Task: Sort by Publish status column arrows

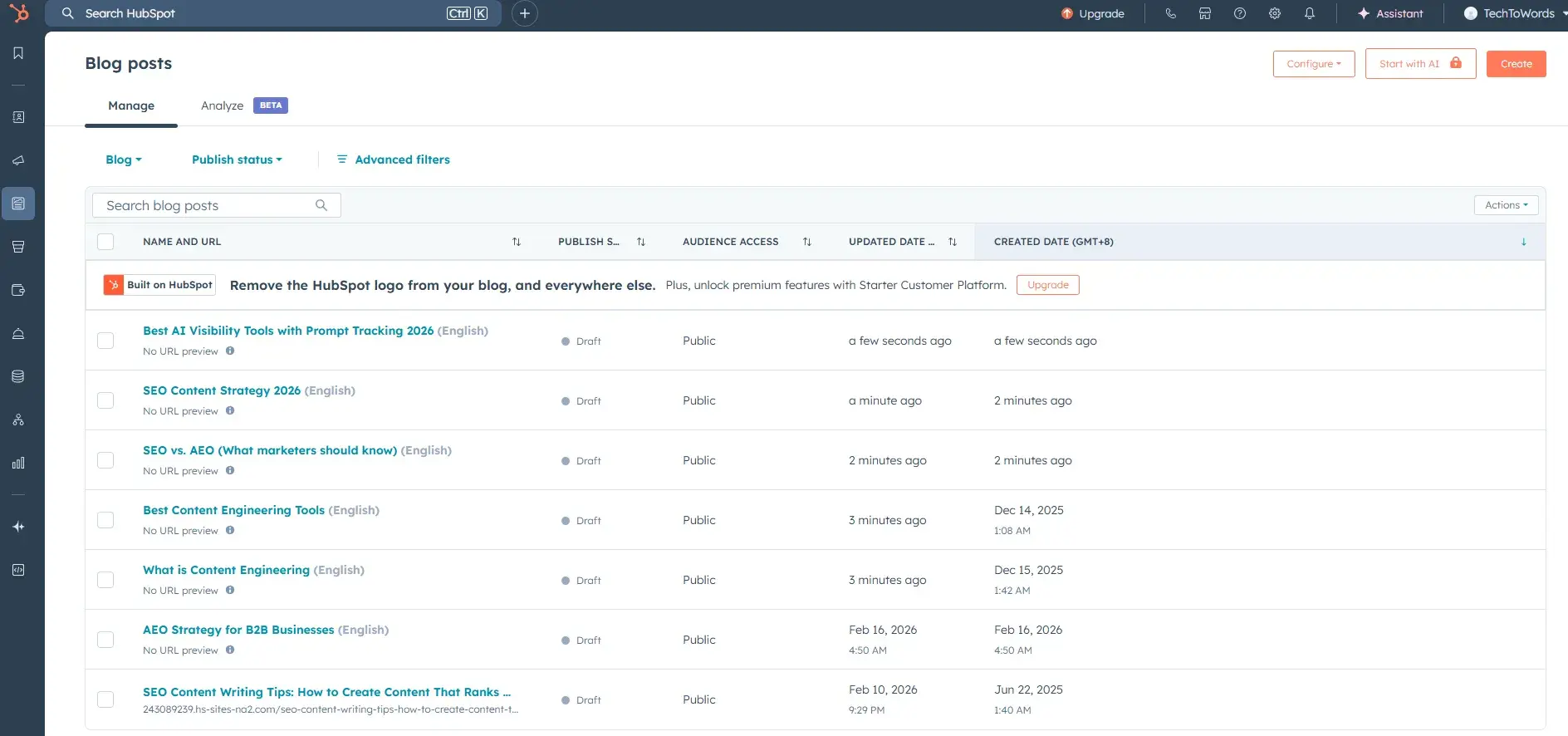Action: [x=641, y=242]
